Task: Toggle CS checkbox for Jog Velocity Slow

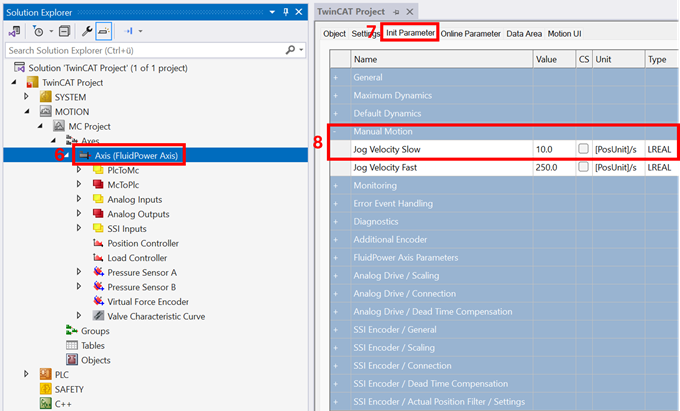Action: click(583, 149)
